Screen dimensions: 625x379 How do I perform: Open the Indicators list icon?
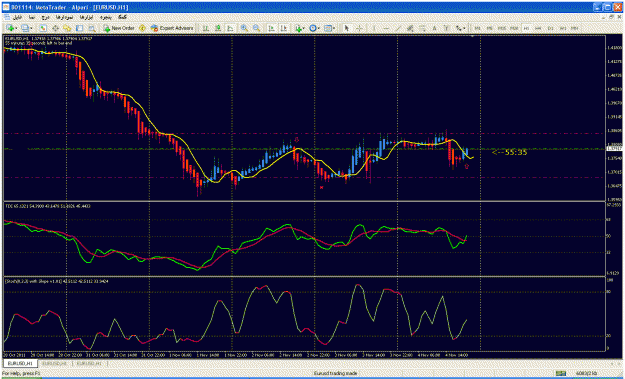(x=298, y=28)
